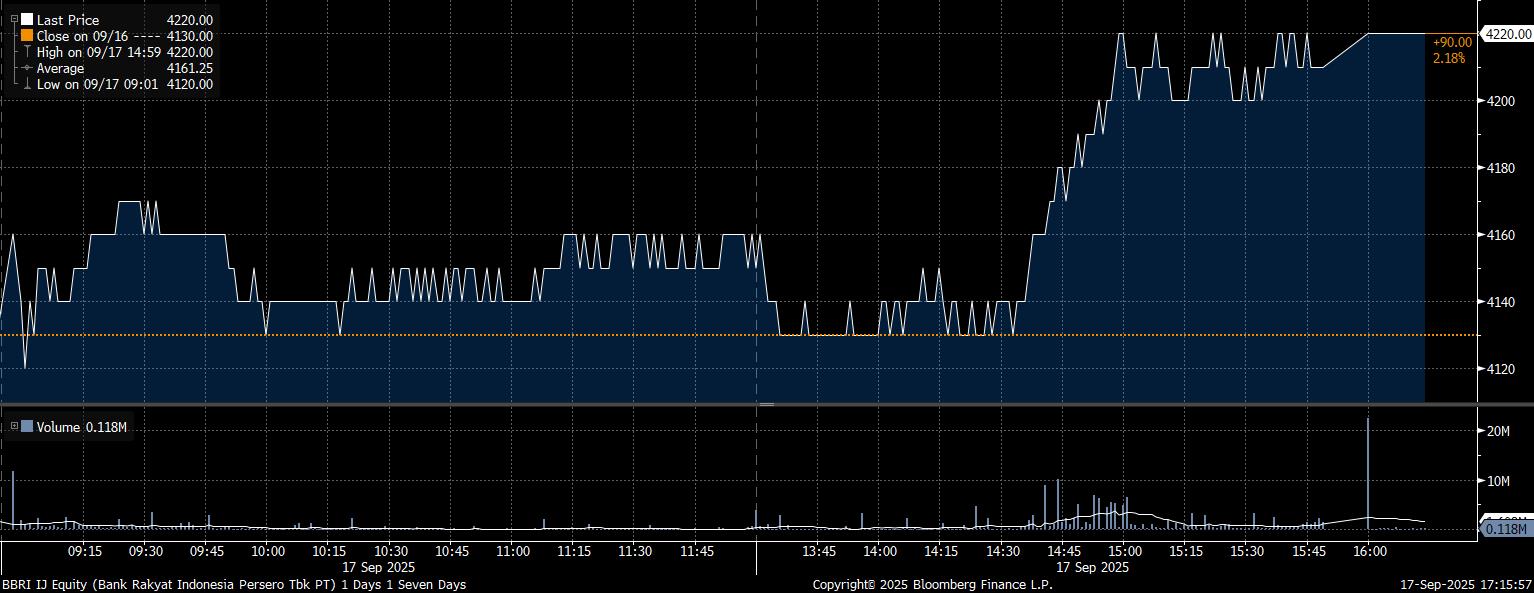Click the white Last Price color swatch
Image resolution: width=1534 pixels, height=593 pixels.
pos(27,20)
